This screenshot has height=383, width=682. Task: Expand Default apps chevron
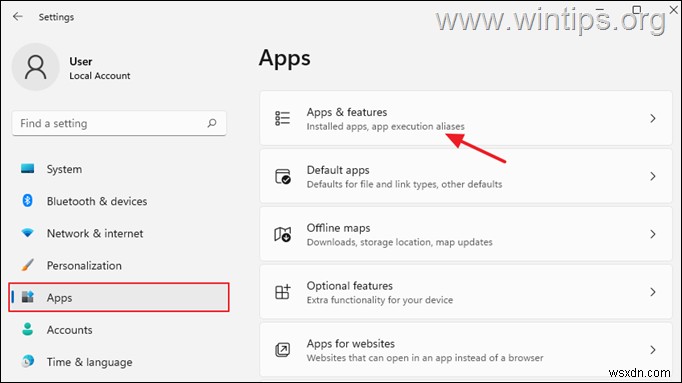tap(652, 176)
